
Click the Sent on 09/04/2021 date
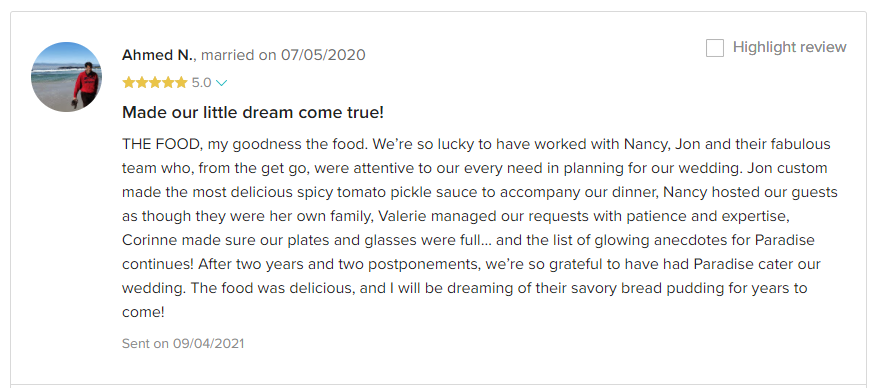coord(183,343)
